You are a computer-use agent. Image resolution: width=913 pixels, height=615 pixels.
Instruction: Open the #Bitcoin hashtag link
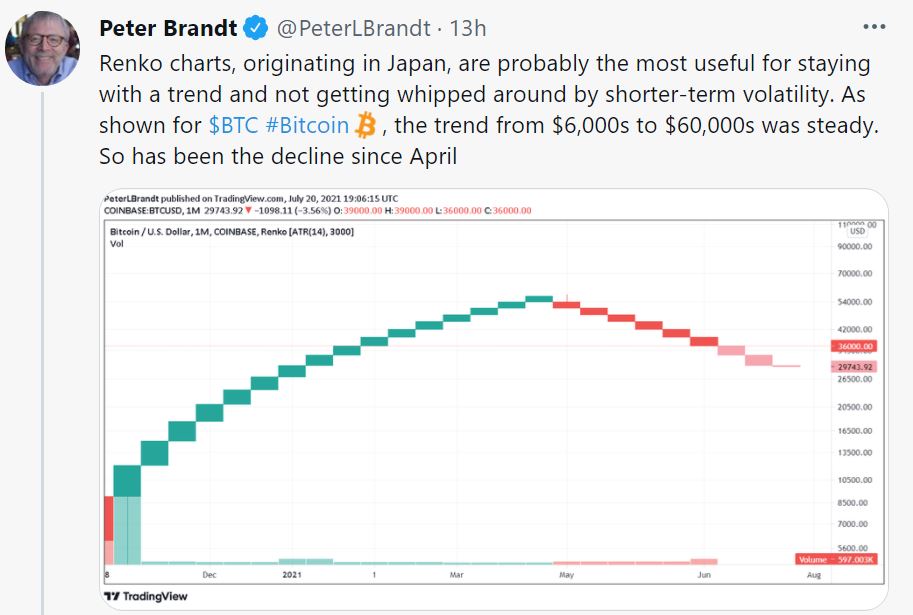pyautogui.click(x=309, y=126)
